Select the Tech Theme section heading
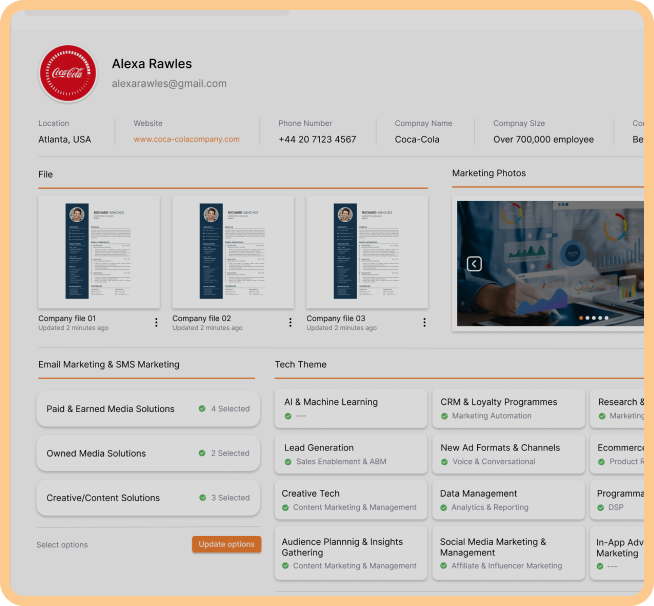654x606 pixels. [300, 365]
